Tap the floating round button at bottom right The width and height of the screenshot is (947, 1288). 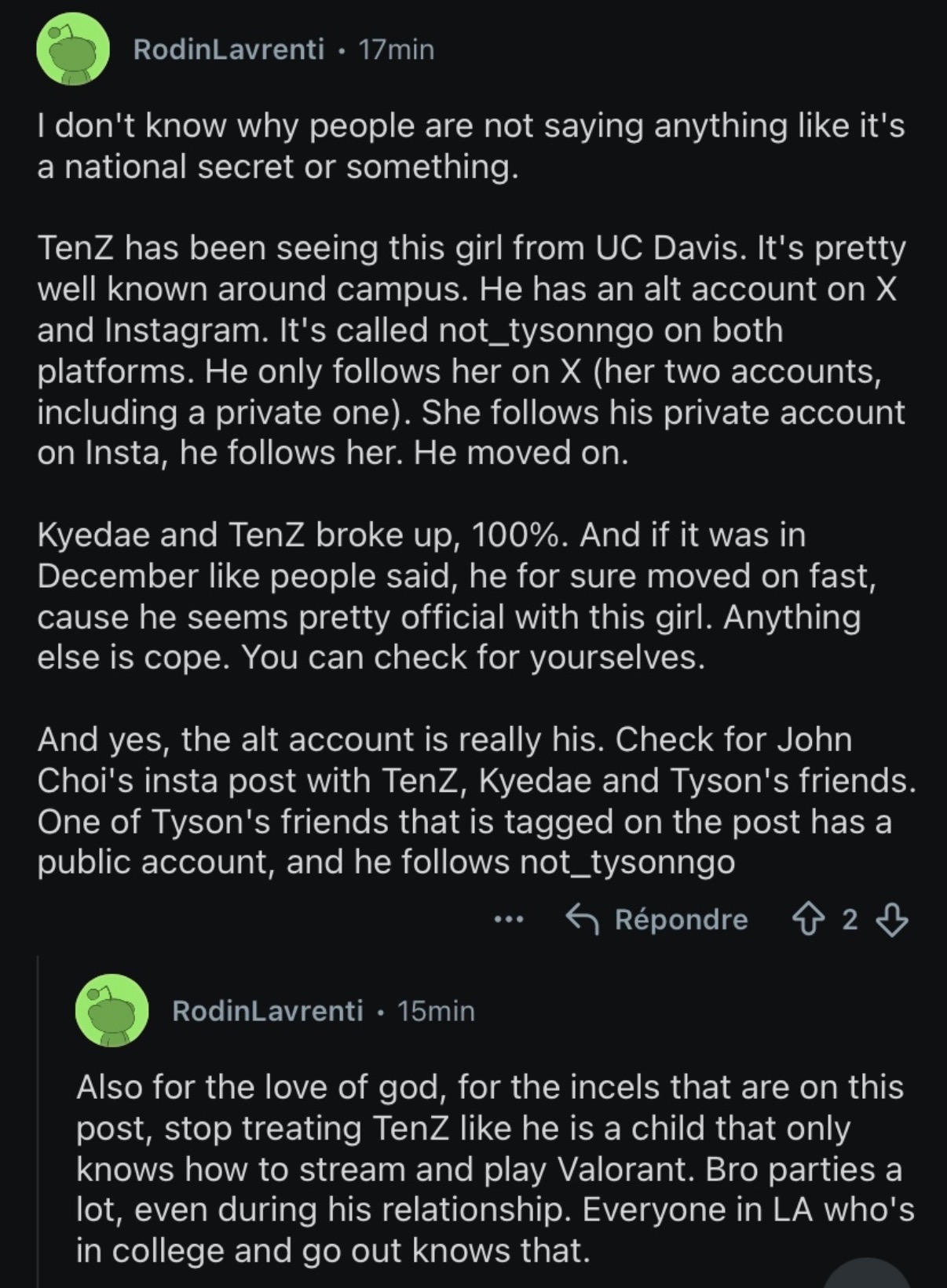[867, 1274]
